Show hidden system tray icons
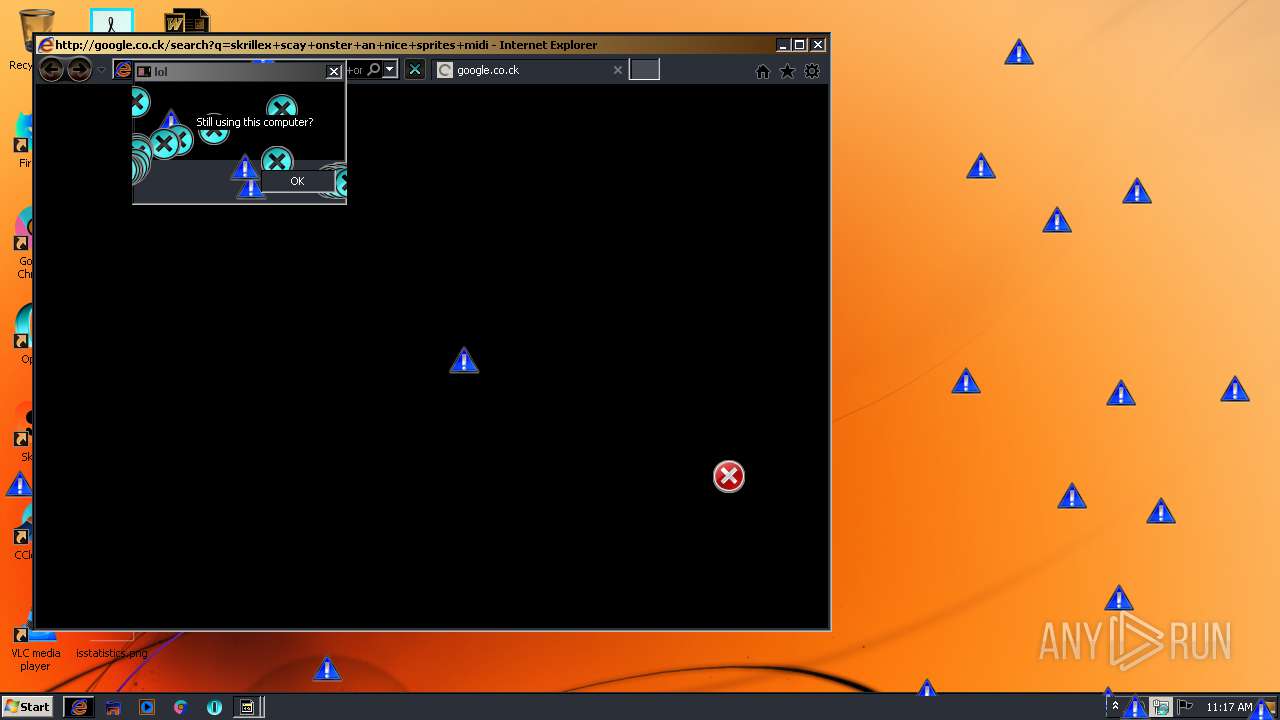1280x720 pixels. coord(1115,706)
